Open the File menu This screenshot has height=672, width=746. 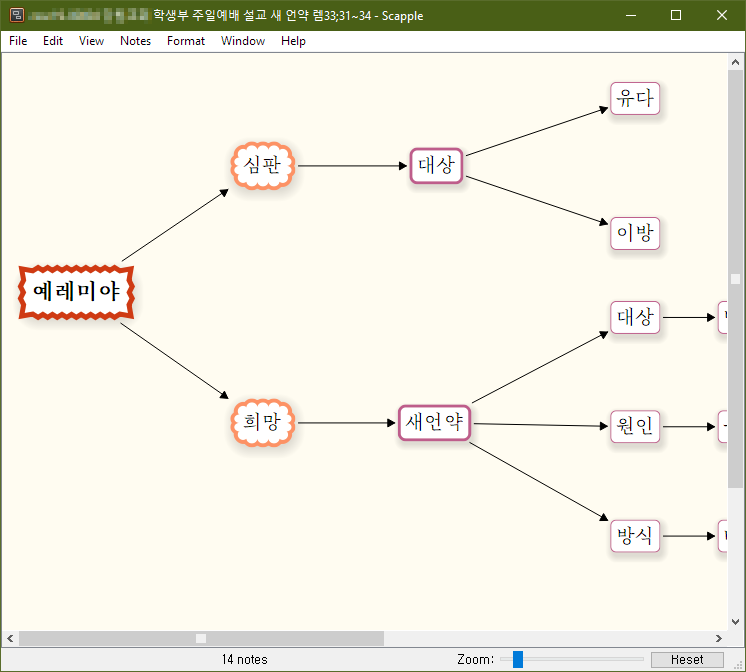tap(18, 41)
